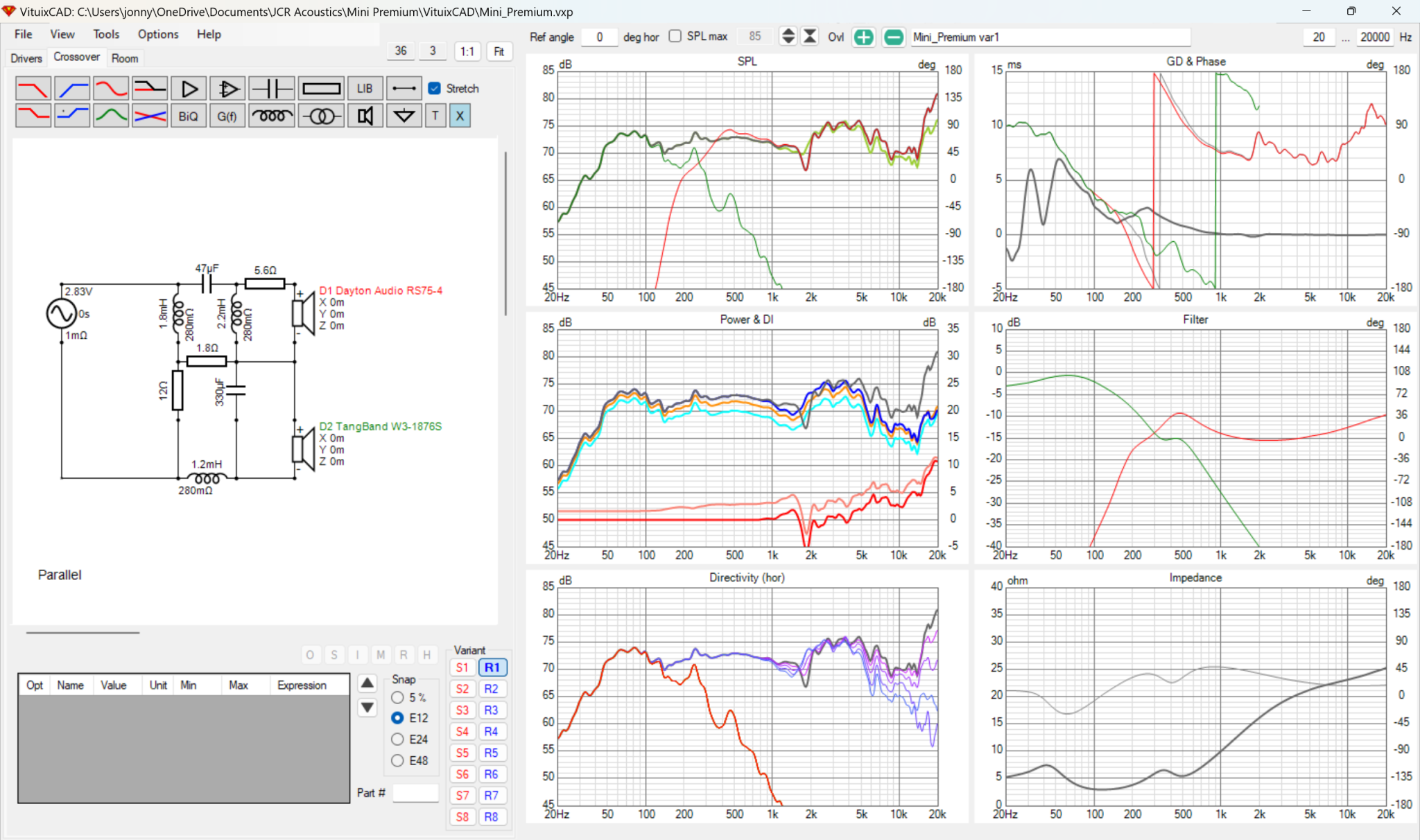Click the 3 zoom button
This screenshot has width=1420, height=840.
pos(433,51)
